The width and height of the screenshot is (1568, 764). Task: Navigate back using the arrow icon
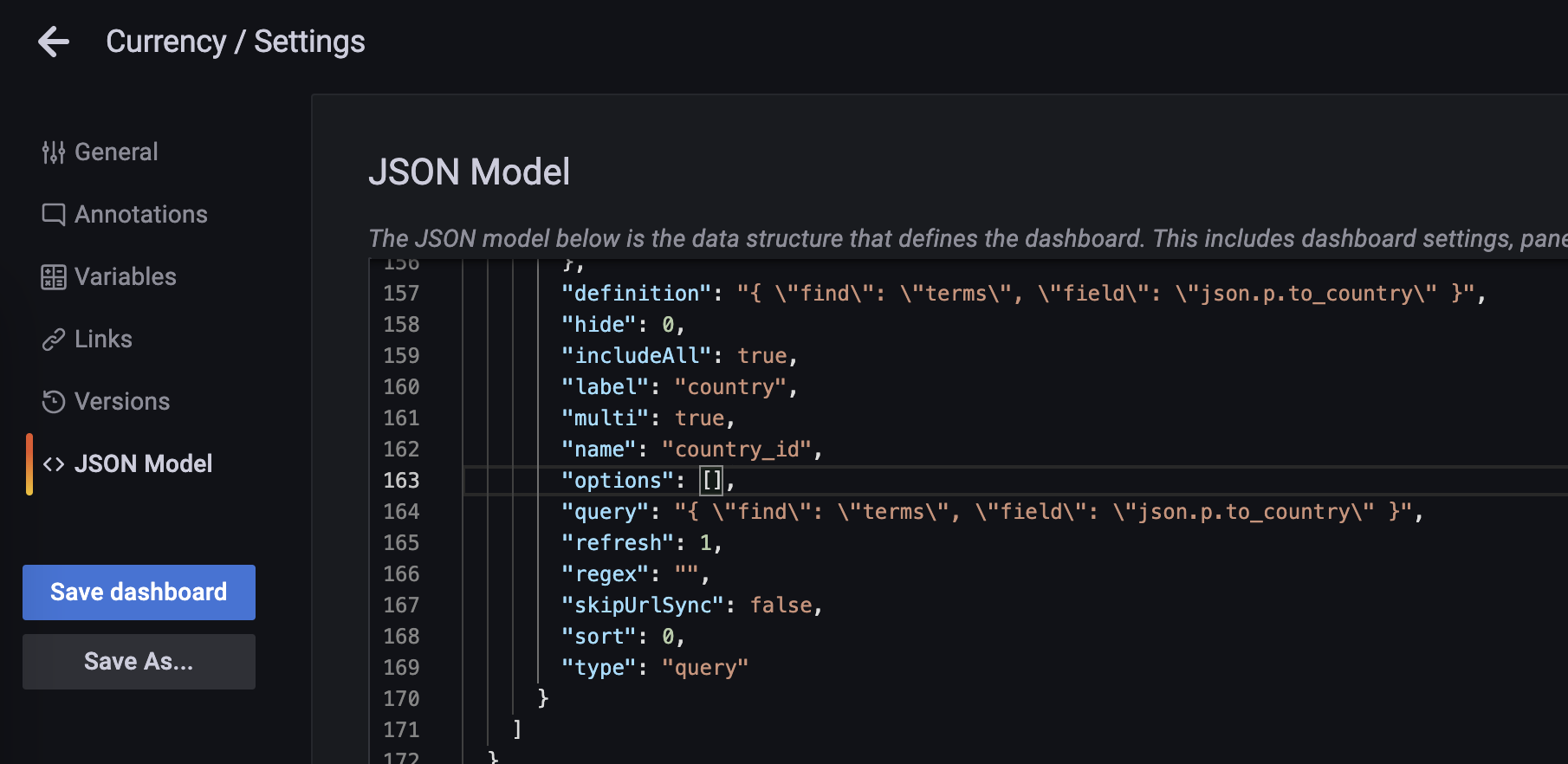[54, 41]
